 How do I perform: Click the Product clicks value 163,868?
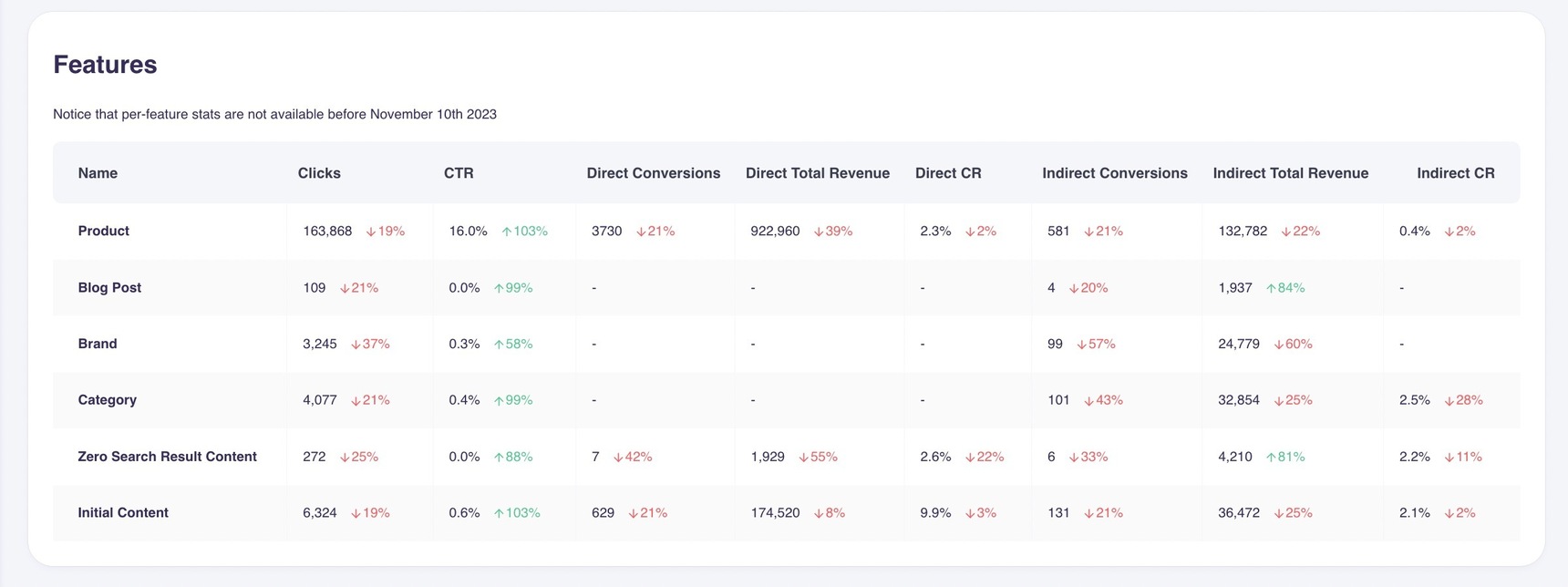327,232
